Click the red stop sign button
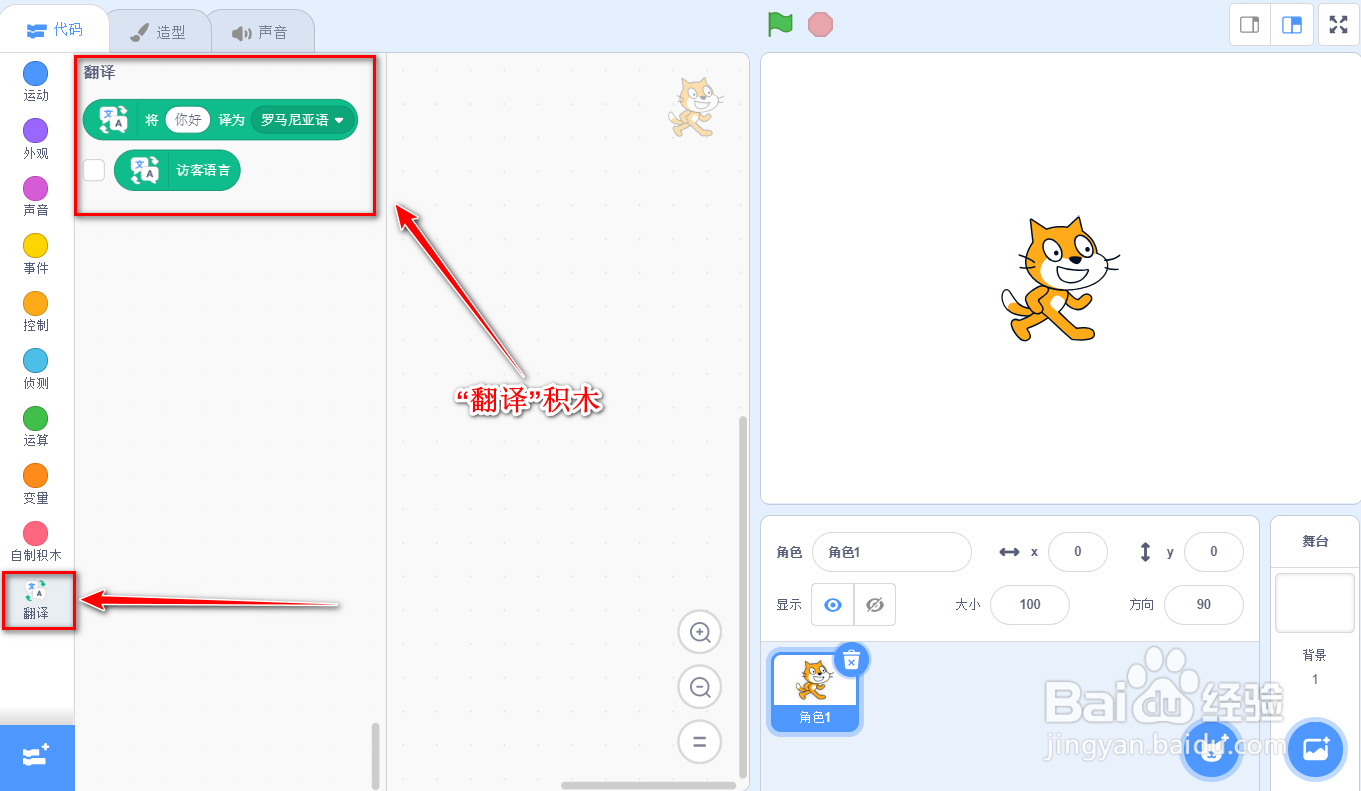This screenshot has width=1361, height=791. 820,24
